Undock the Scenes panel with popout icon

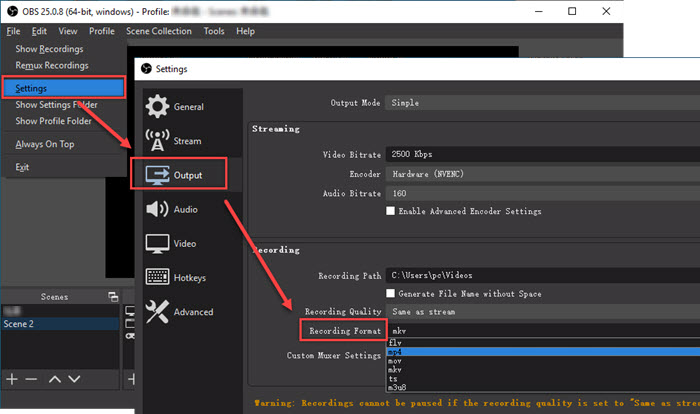[113, 297]
